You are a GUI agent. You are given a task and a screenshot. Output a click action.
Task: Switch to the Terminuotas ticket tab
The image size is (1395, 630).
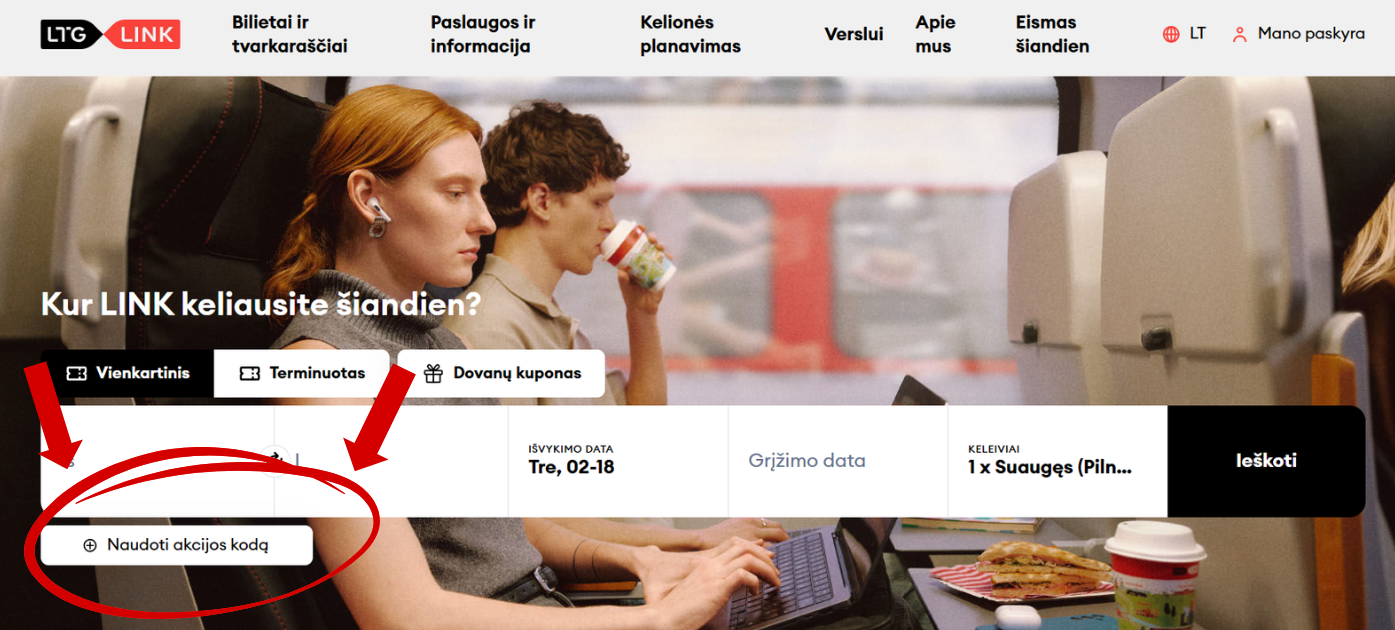[x=302, y=373]
